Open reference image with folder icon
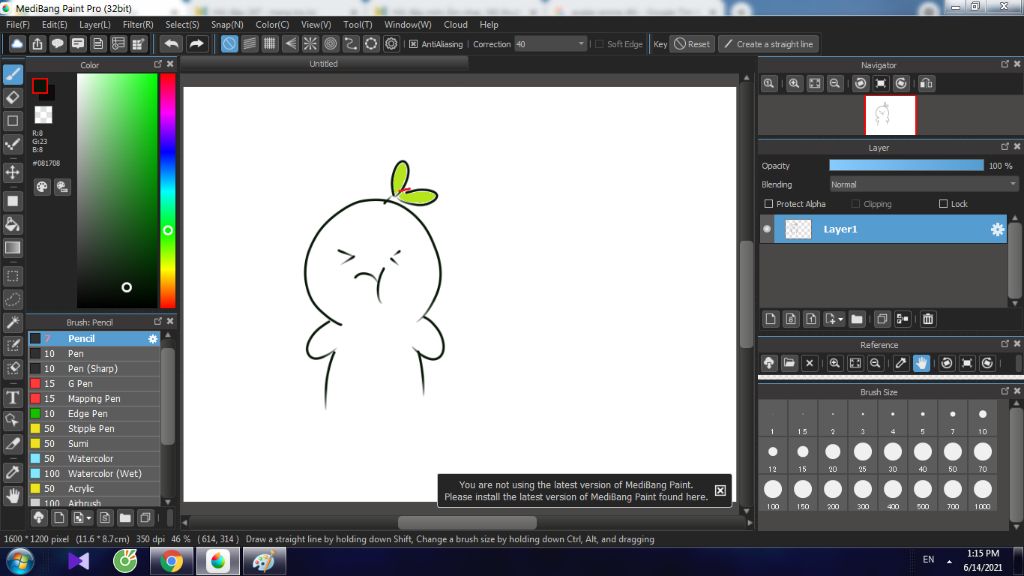This screenshot has width=1024, height=576. (789, 363)
